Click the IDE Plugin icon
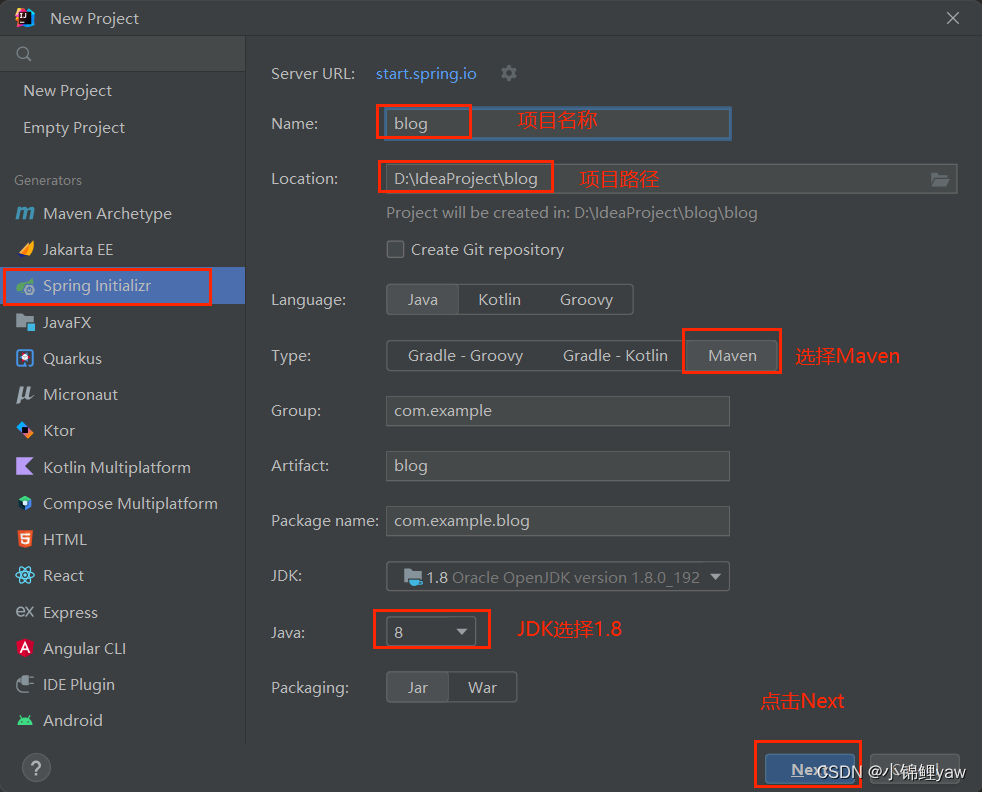 coord(25,684)
